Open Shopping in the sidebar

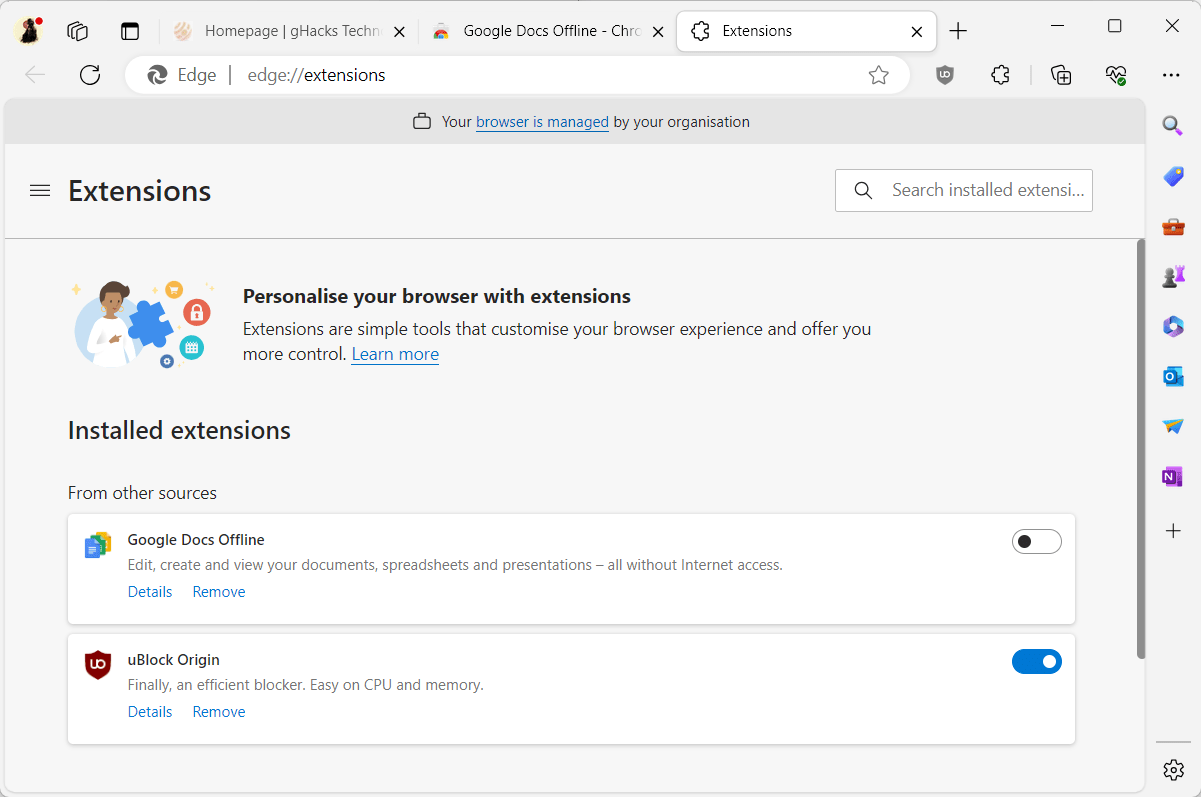tap(1172, 176)
